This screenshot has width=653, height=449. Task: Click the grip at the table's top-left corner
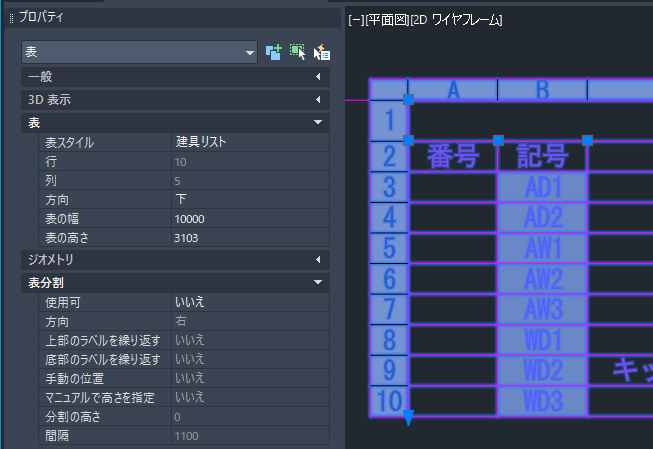click(x=408, y=99)
